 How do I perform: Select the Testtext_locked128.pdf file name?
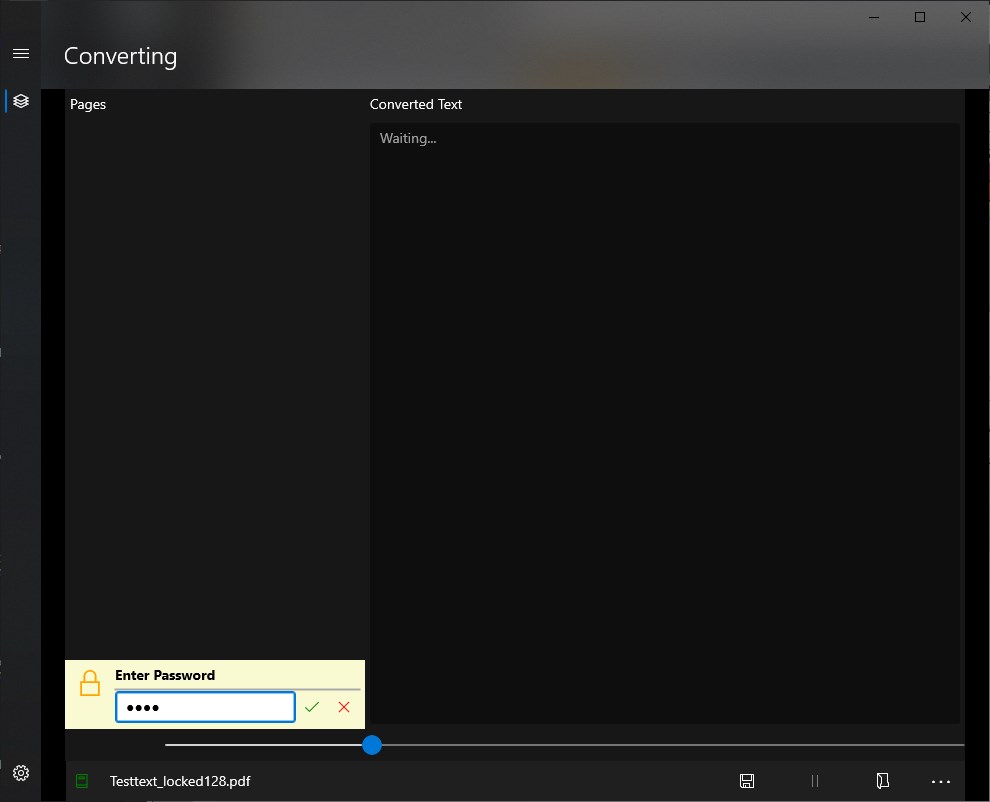pyautogui.click(x=180, y=781)
